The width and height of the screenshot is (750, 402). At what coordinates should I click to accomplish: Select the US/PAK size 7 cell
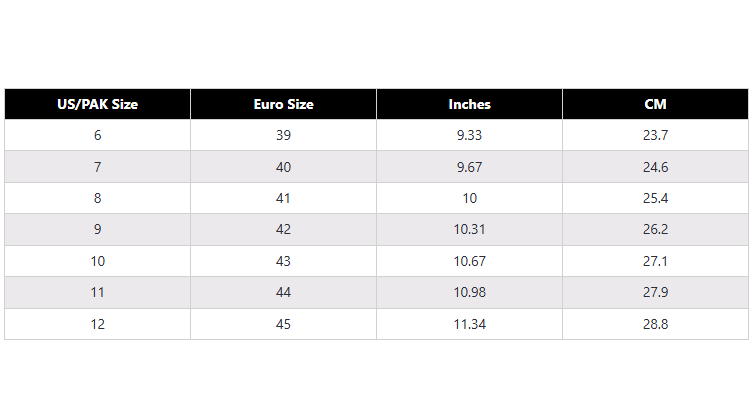pyautogui.click(x=97, y=167)
